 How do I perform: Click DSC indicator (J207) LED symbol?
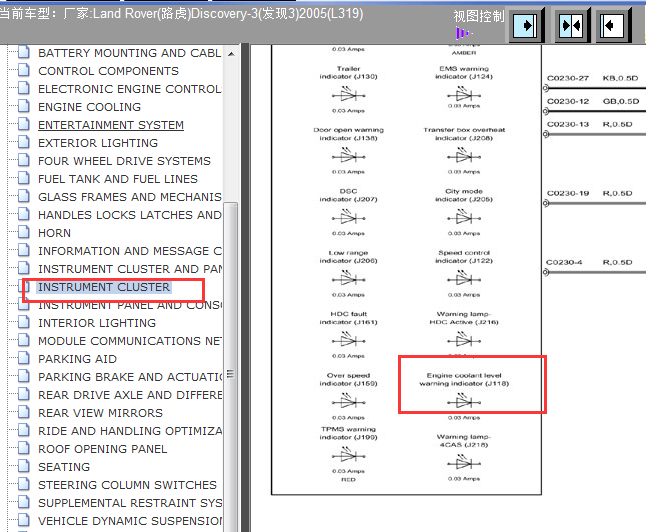pos(349,218)
